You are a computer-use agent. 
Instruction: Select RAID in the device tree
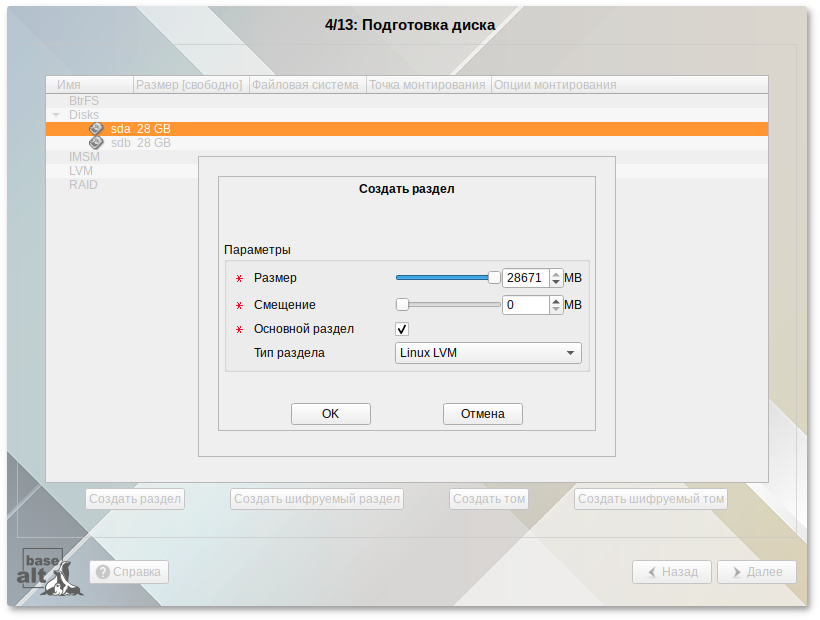tap(84, 184)
